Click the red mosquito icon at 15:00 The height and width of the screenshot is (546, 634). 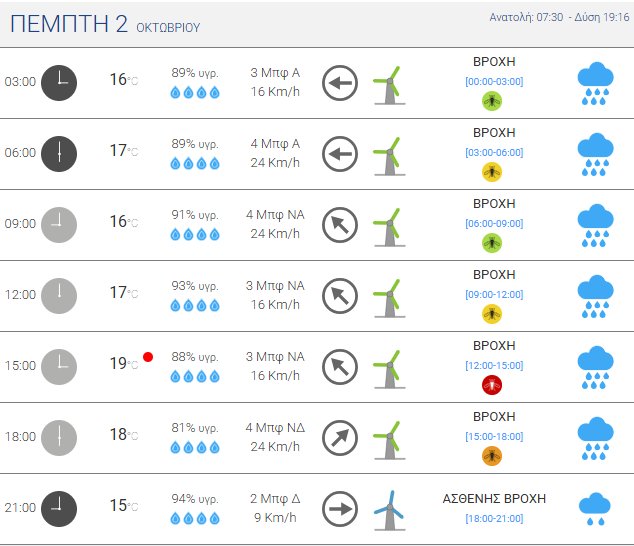click(492, 385)
